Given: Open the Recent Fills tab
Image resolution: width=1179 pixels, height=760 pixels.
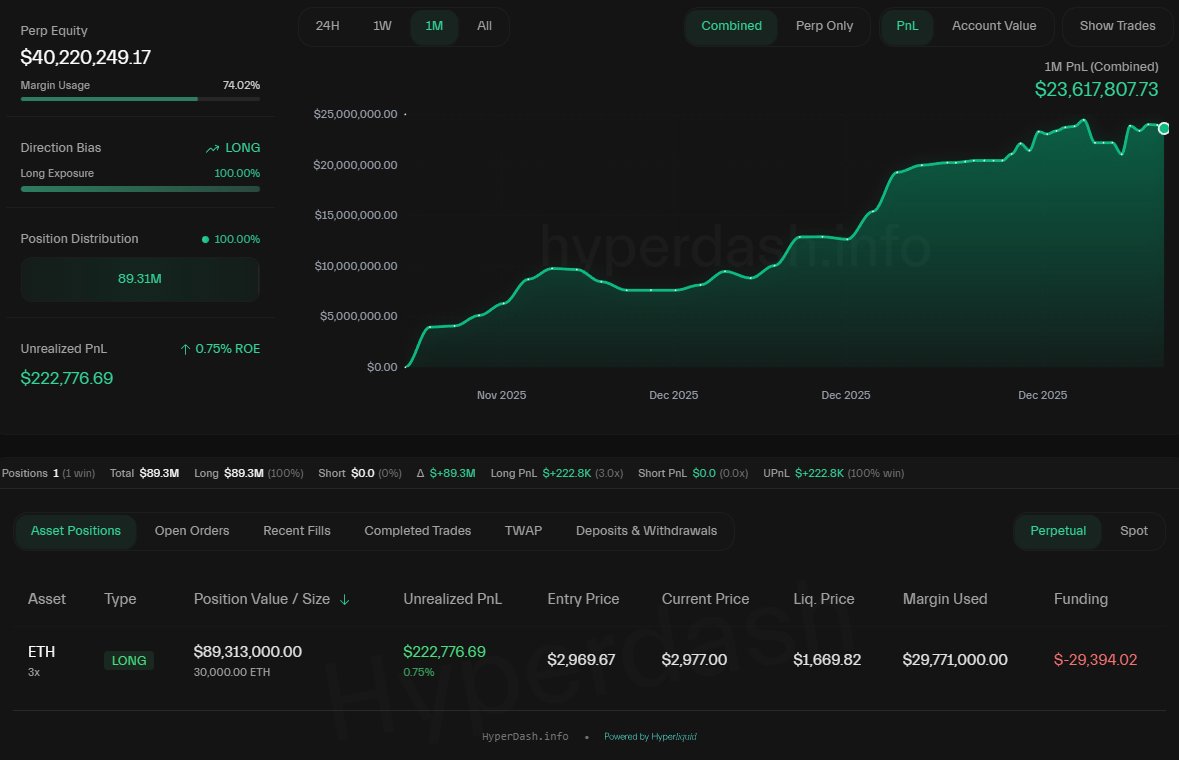Looking at the screenshot, I should pyautogui.click(x=296, y=531).
